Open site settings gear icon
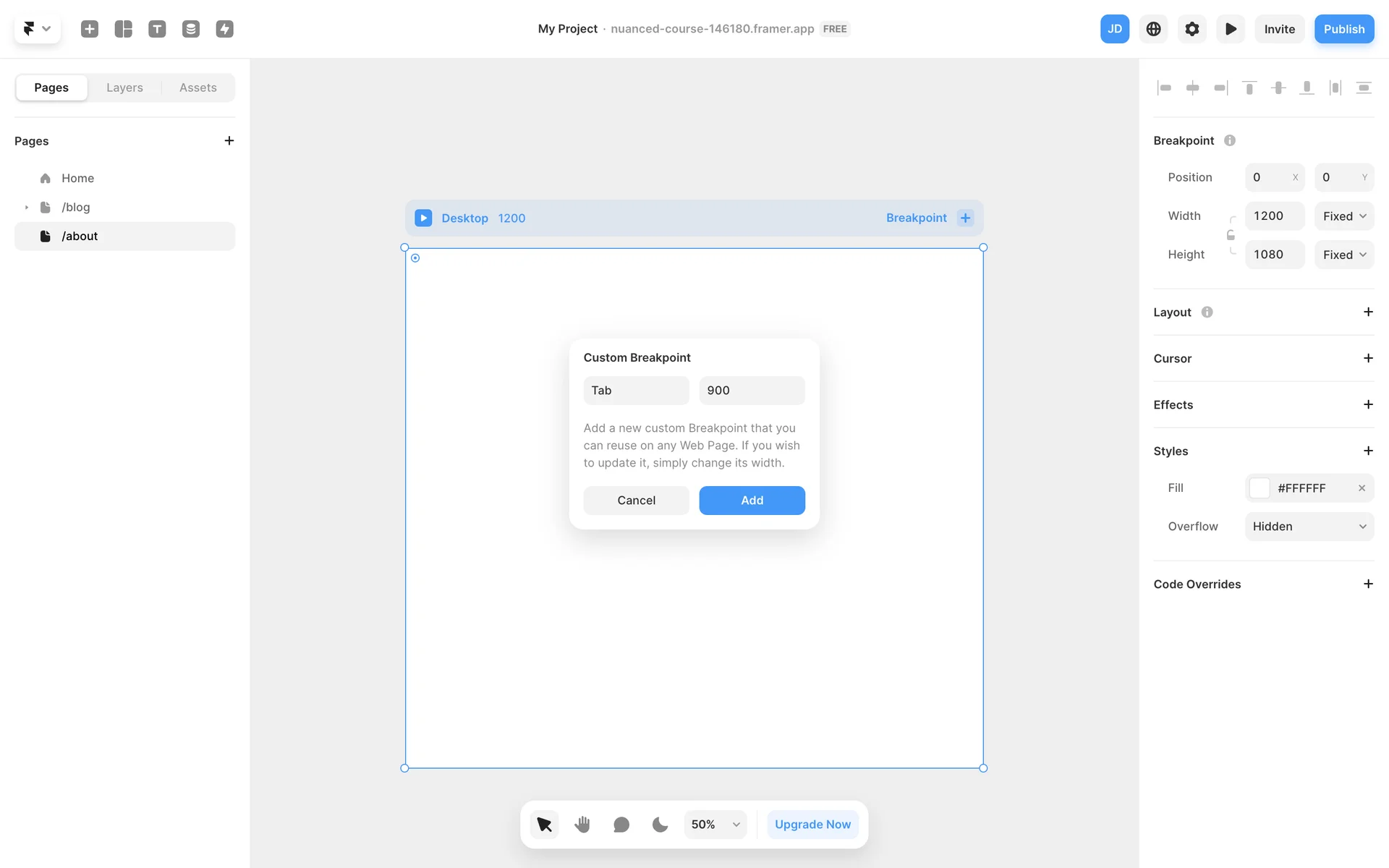The image size is (1389, 868). (x=1192, y=29)
